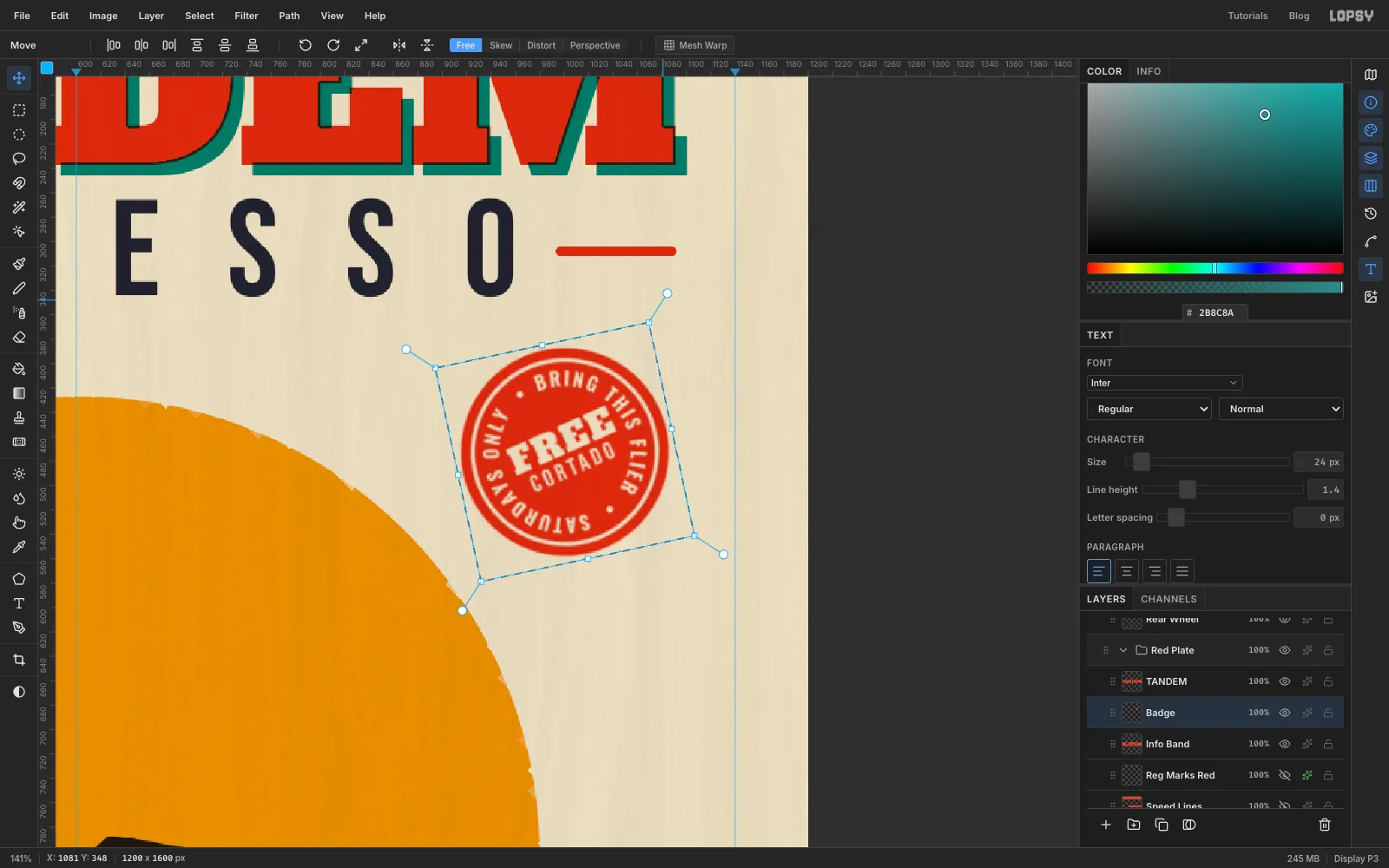Choose the Magic Wand tool

click(x=18, y=207)
